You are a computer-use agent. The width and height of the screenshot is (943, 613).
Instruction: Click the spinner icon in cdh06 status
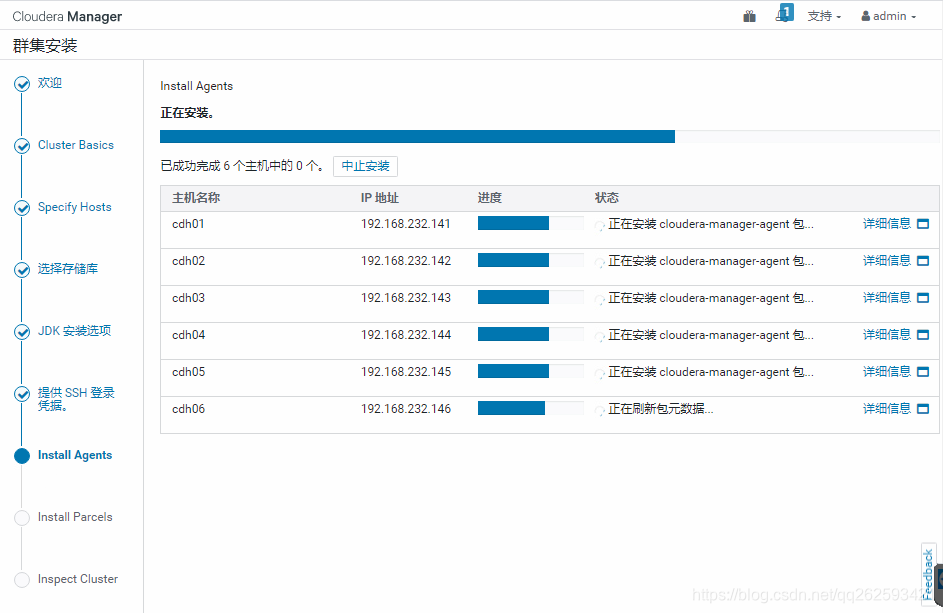pyautogui.click(x=600, y=411)
